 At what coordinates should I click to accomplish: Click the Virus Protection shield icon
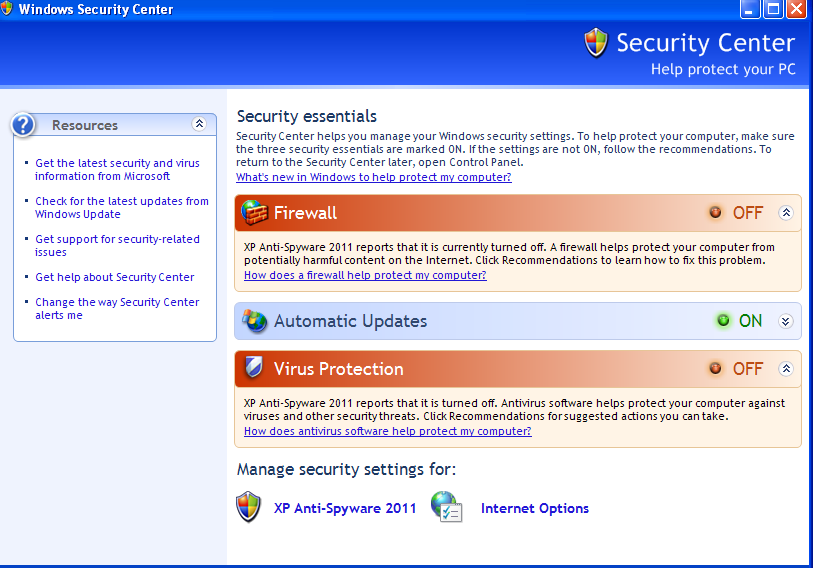pos(254,367)
